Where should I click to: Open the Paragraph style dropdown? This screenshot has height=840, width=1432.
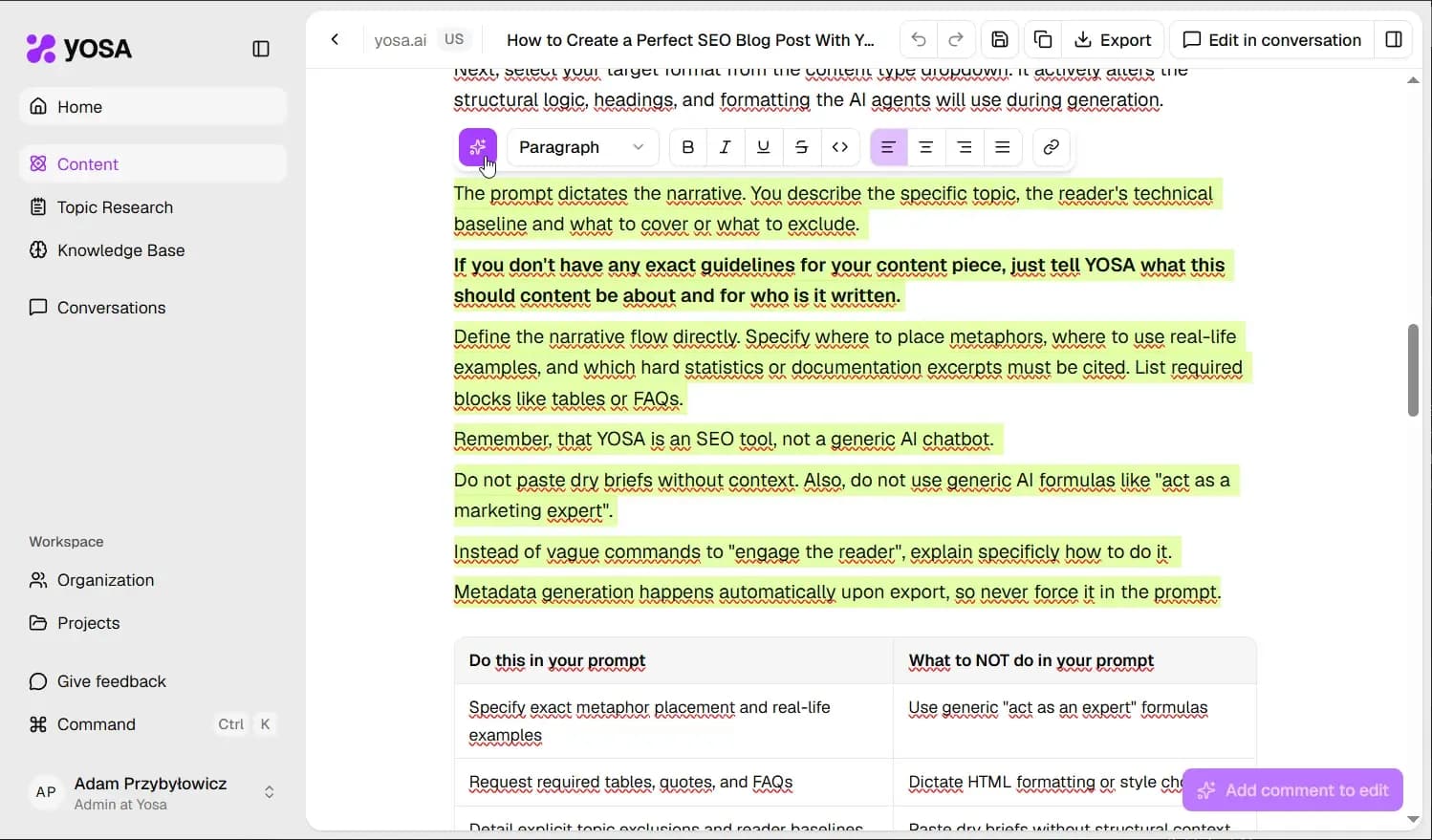(x=582, y=147)
